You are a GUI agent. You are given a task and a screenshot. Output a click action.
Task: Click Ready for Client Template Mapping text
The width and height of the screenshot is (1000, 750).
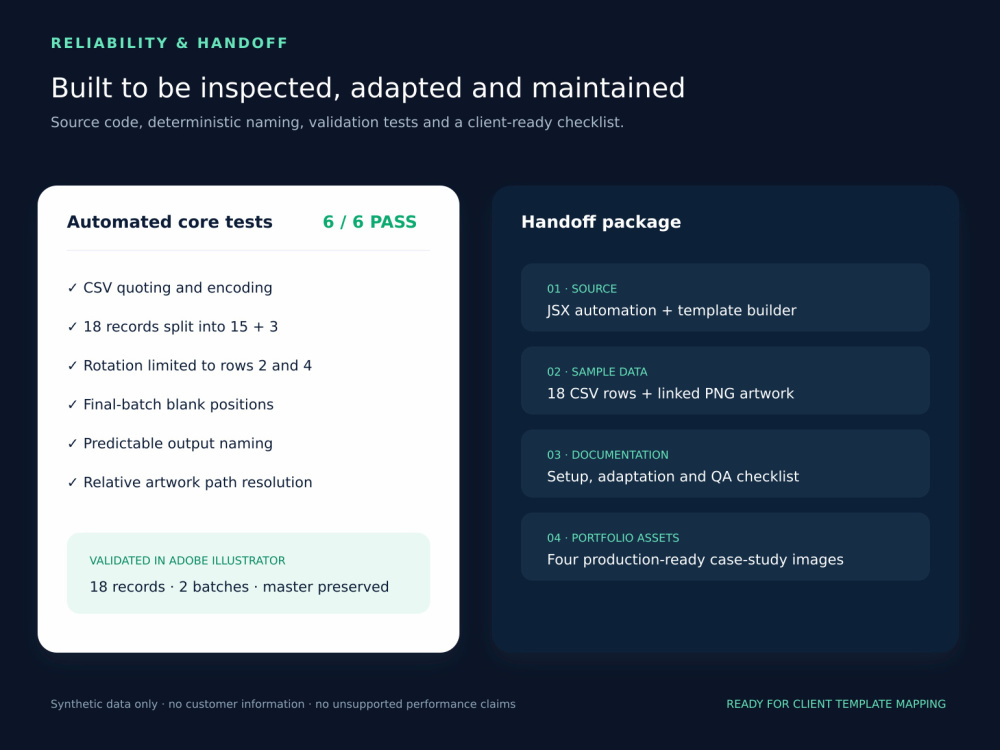click(836, 704)
